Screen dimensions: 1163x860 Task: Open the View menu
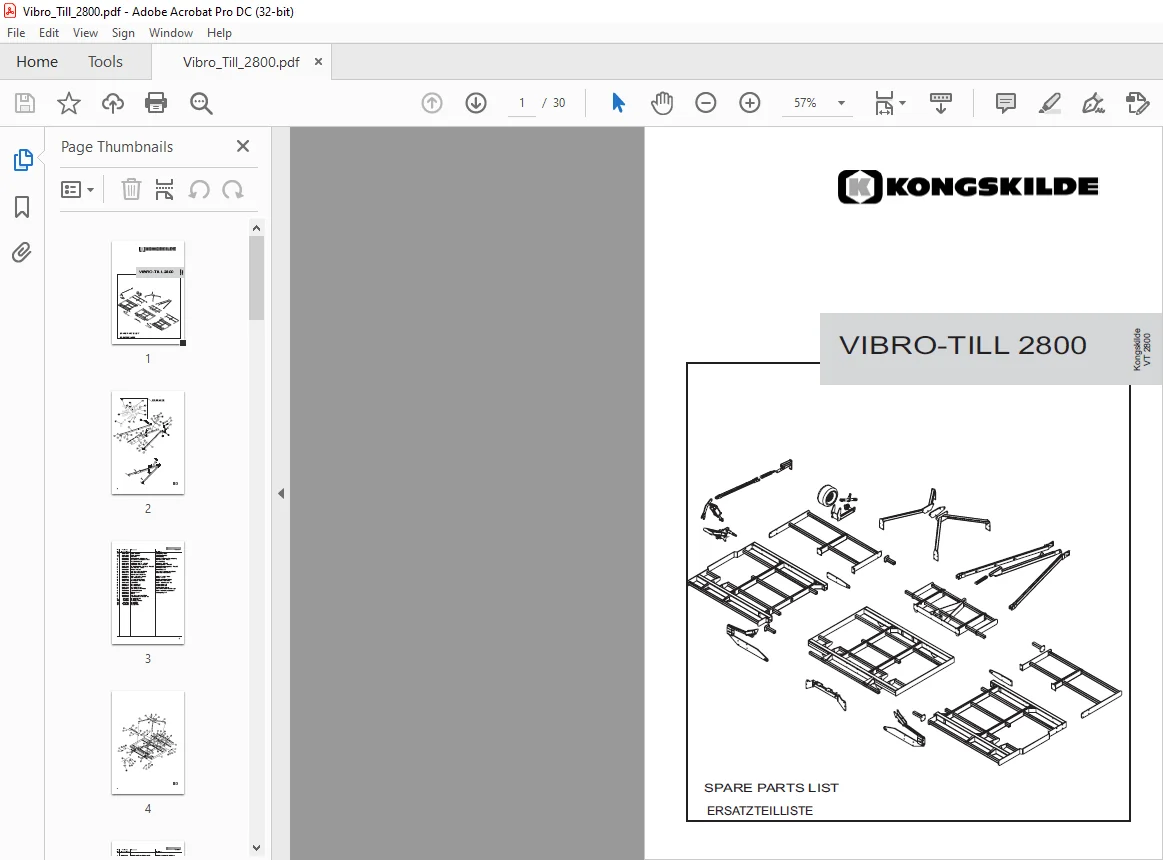pos(85,33)
